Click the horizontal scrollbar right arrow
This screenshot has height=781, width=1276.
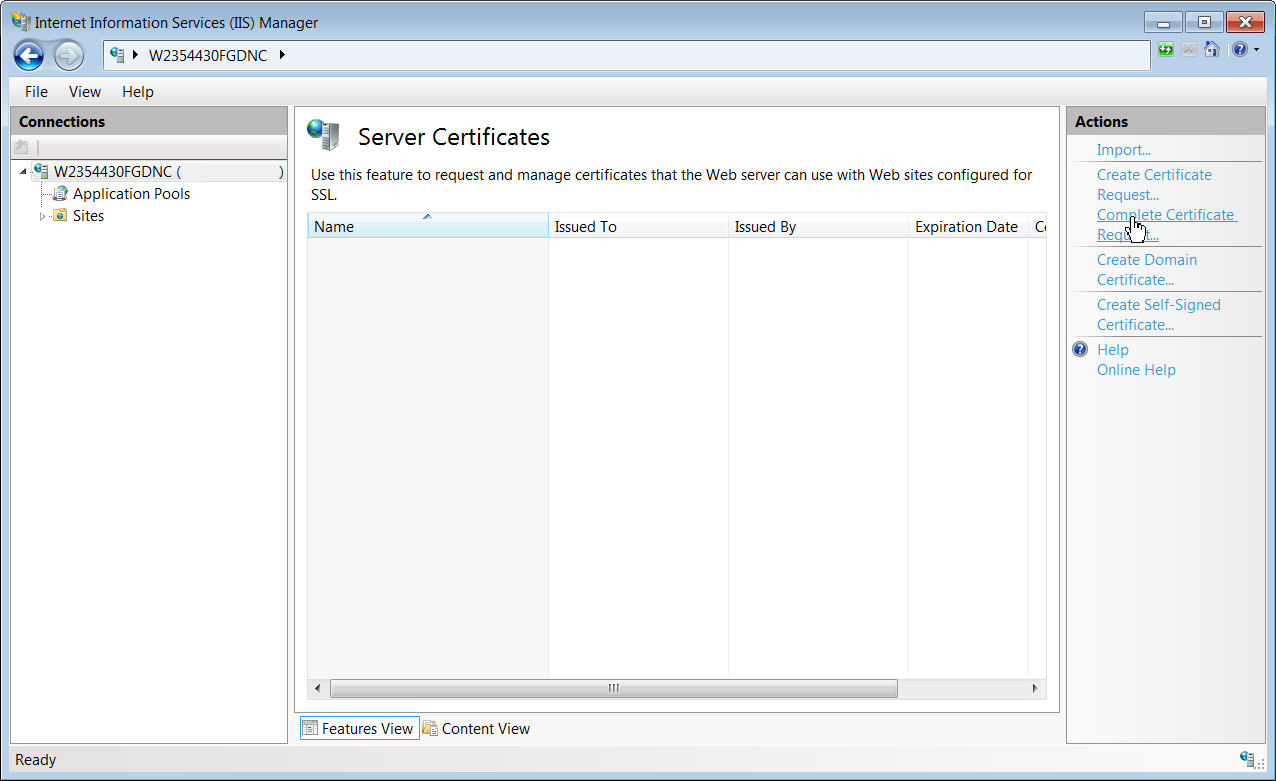(x=1035, y=688)
